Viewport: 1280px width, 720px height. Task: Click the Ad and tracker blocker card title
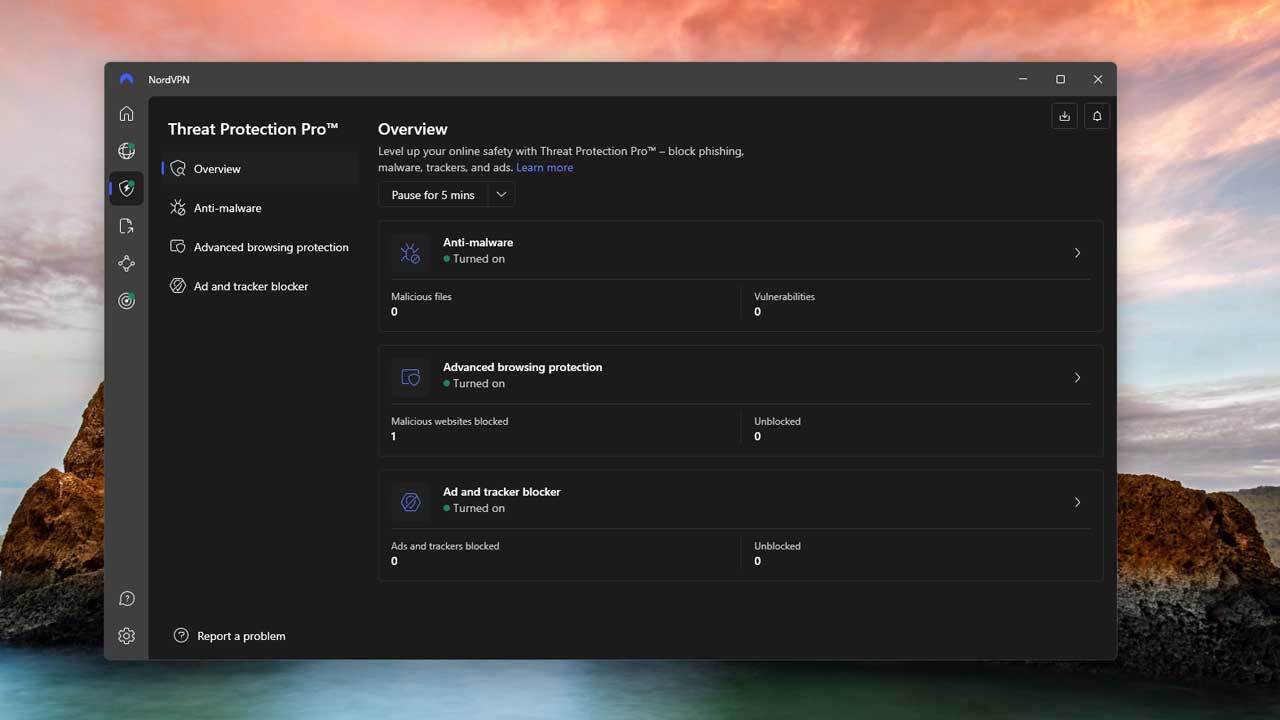[x=502, y=492]
